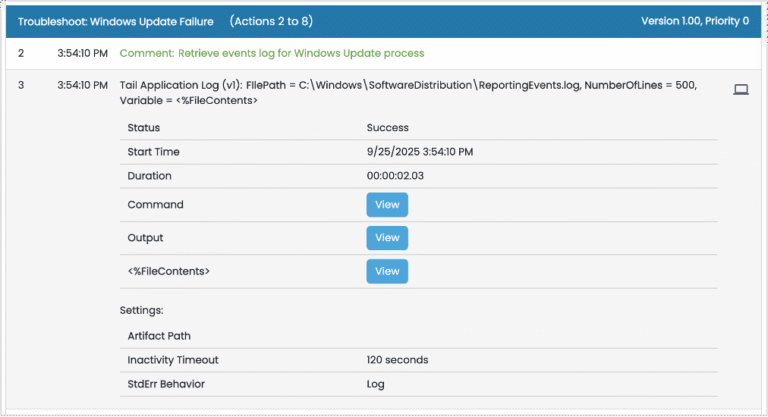Click the StdErr Behavior Log value
This screenshot has width=768, height=417.
(376, 384)
